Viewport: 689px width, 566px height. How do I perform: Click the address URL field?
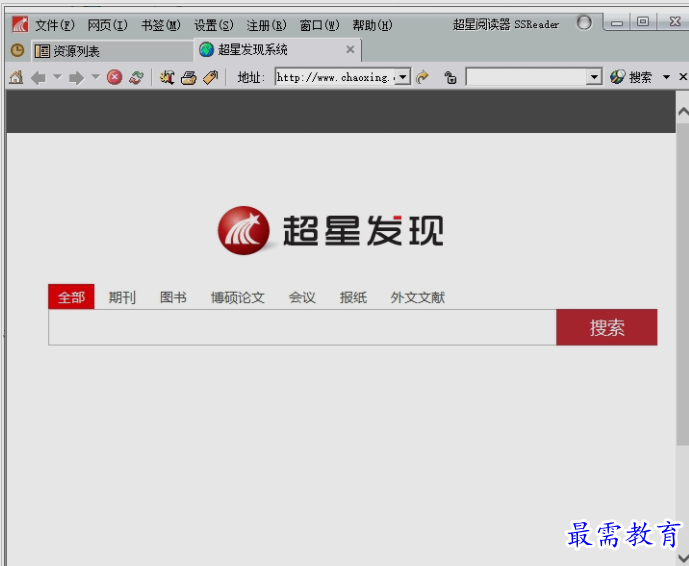336,77
